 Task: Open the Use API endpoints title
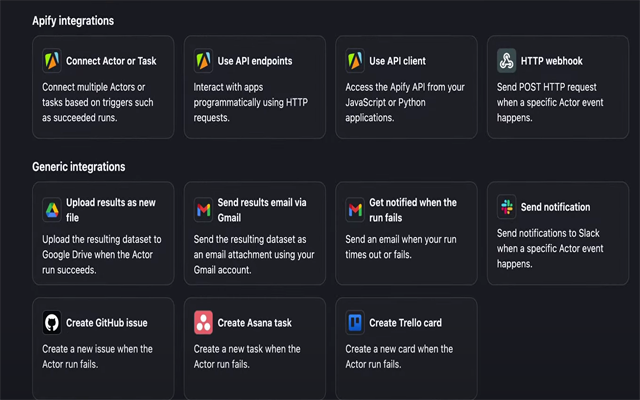(x=255, y=61)
